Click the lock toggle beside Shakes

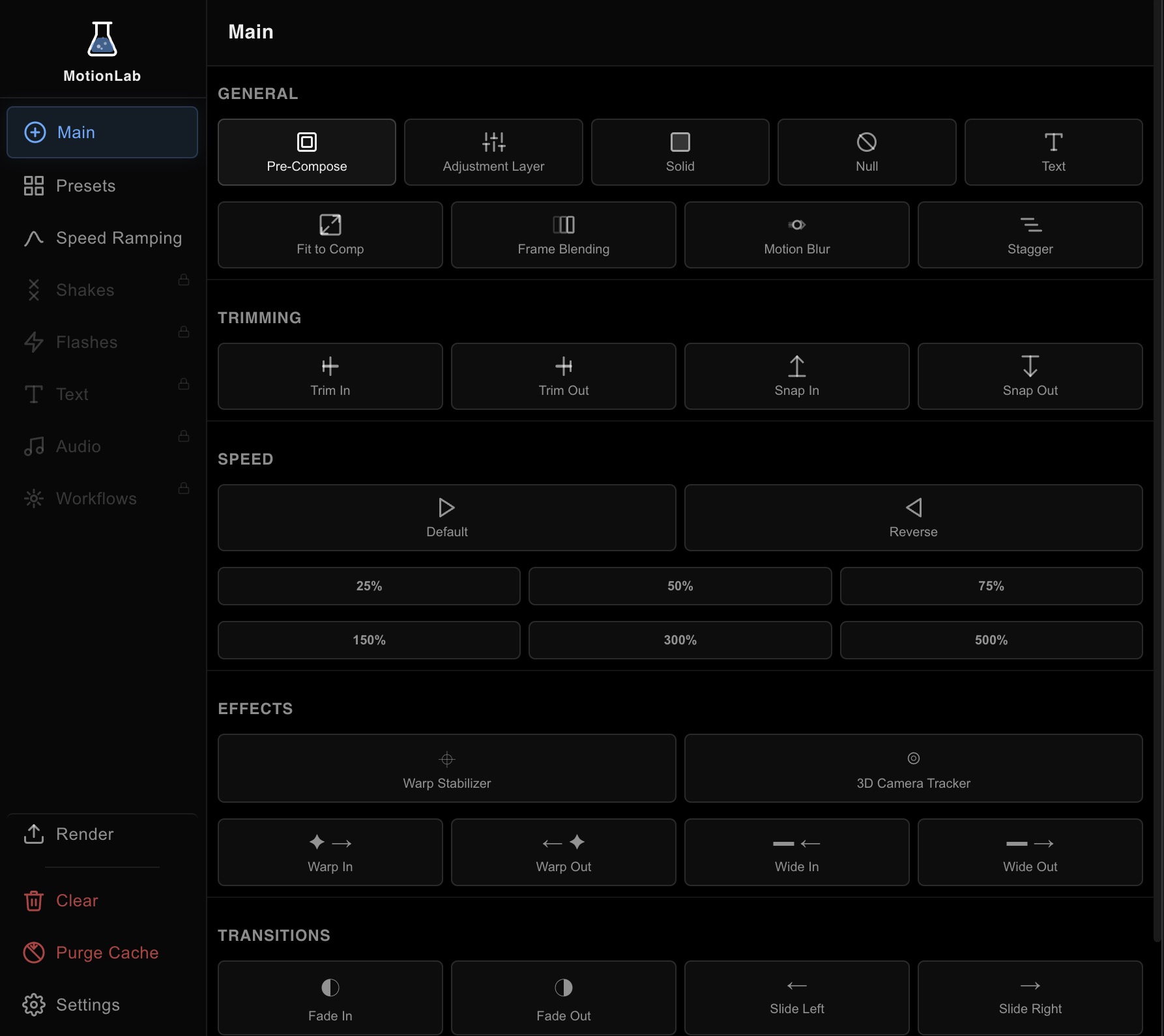coord(184,280)
